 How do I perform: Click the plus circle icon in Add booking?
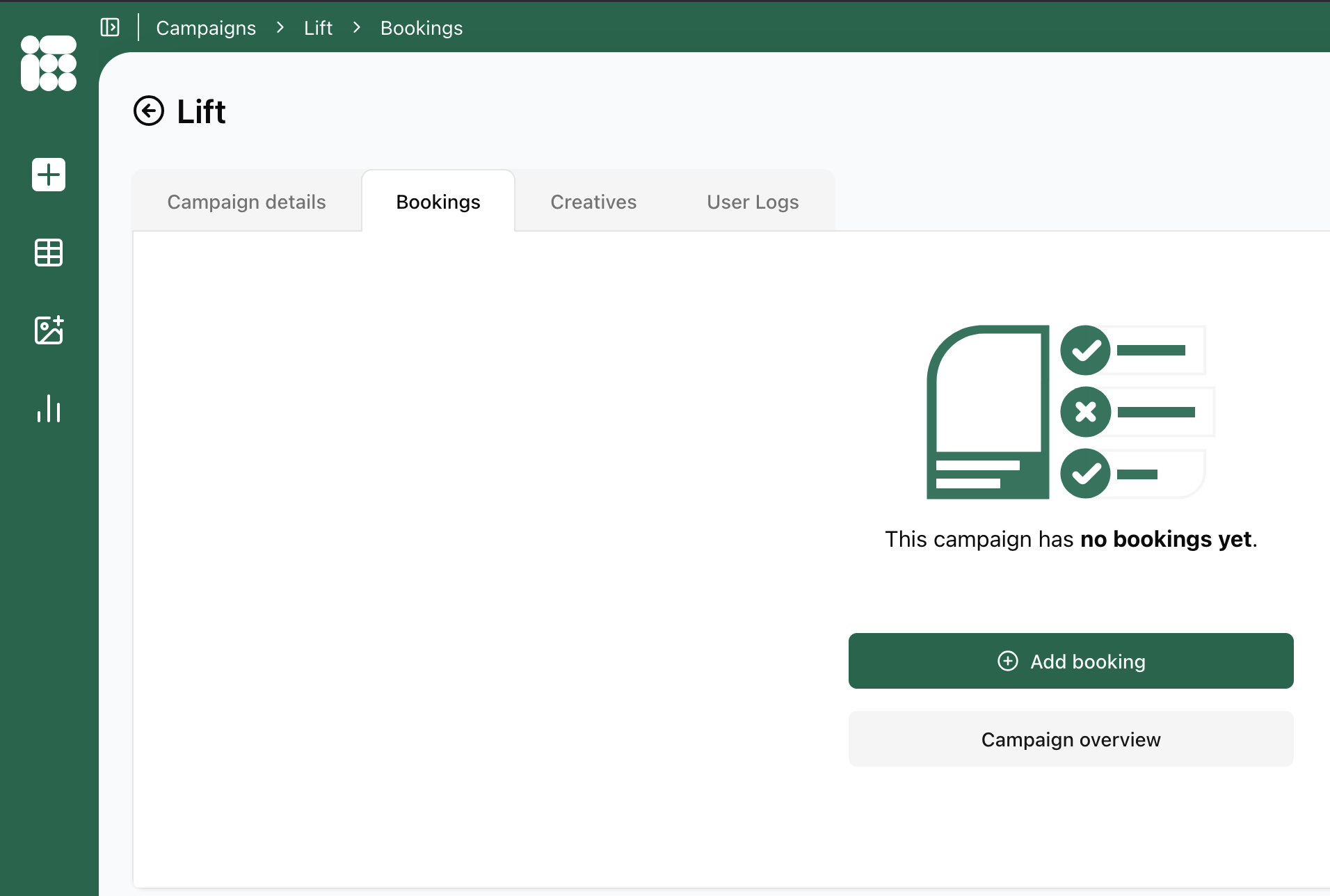point(1007,661)
